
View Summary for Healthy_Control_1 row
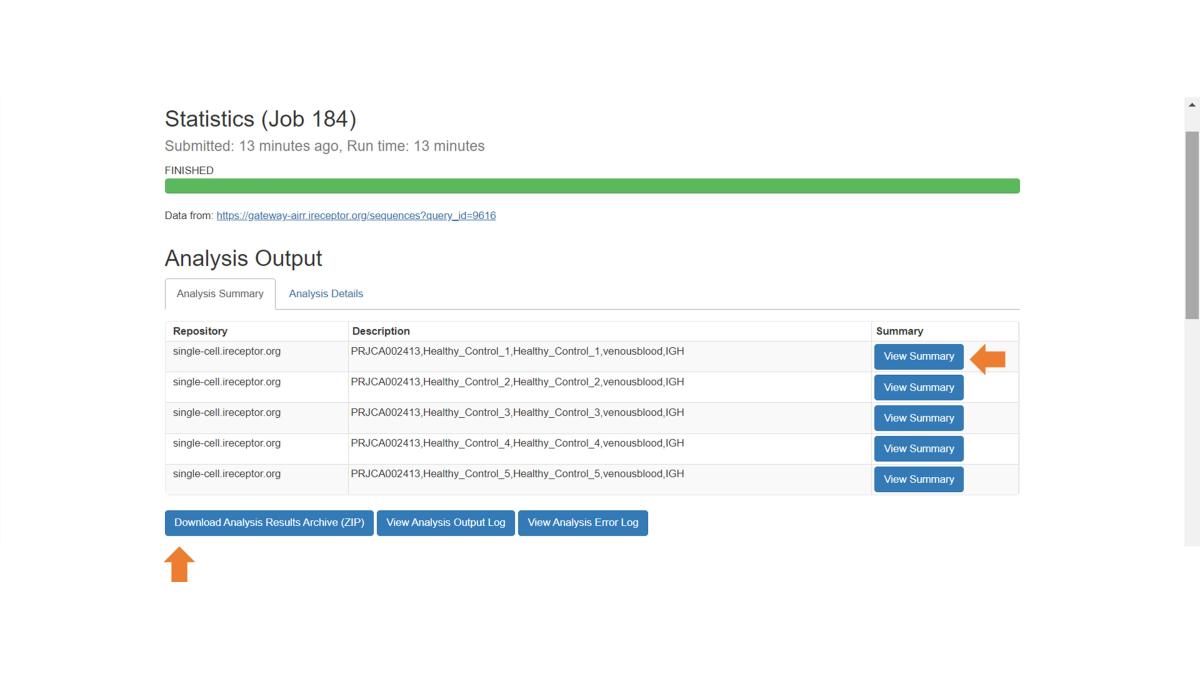(919, 357)
